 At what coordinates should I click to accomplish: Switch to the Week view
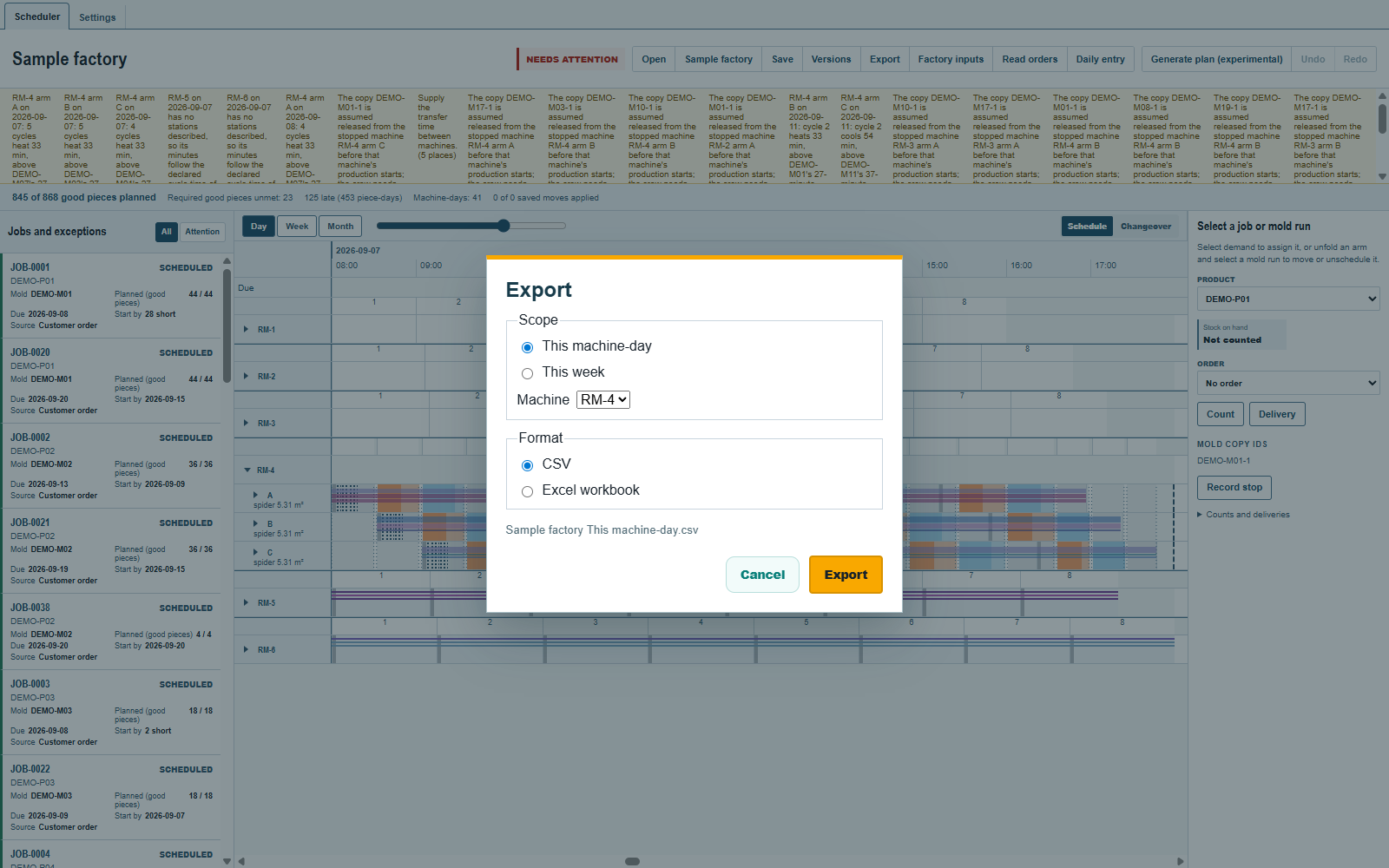[x=297, y=227]
